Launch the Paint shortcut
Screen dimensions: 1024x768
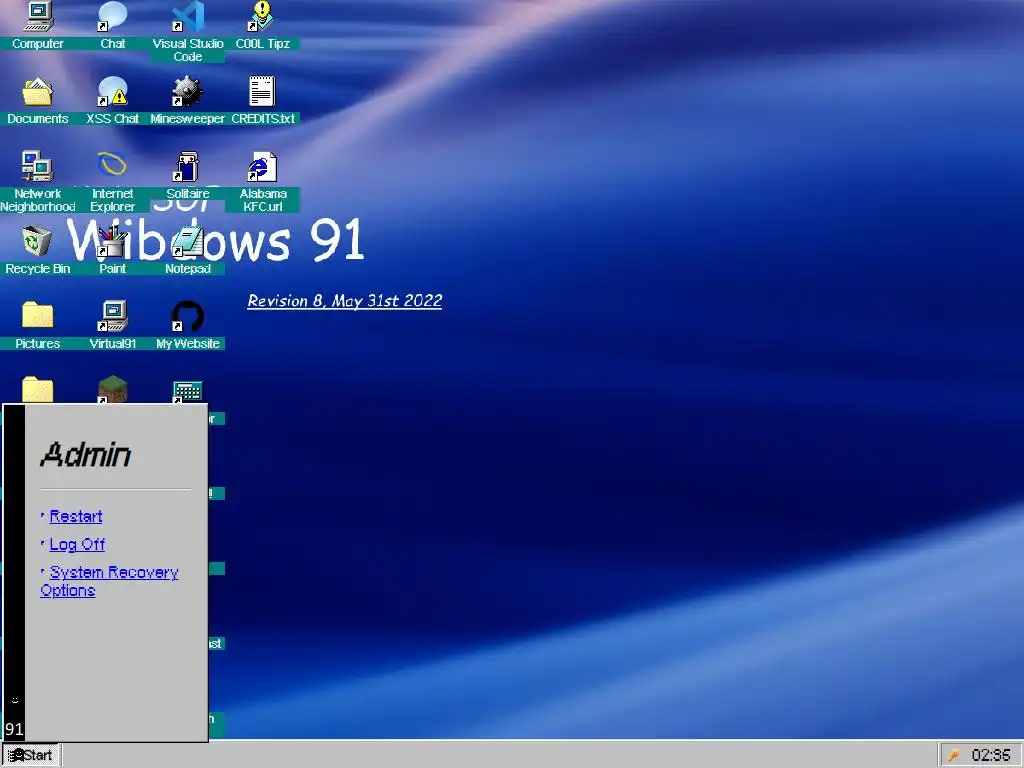click(x=112, y=251)
